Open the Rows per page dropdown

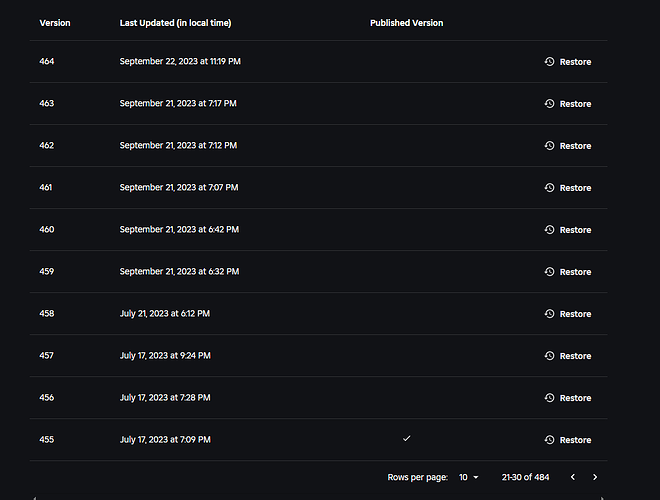[468, 477]
